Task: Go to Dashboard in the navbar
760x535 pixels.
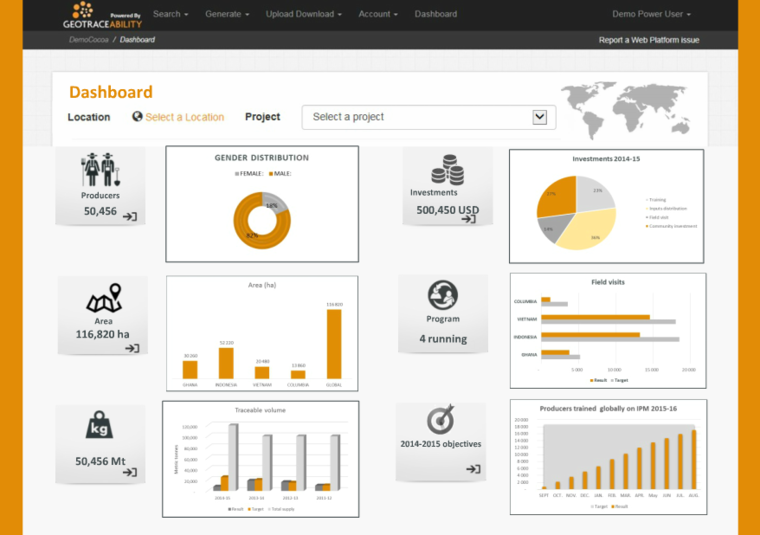Action: click(x=435, y=14)
